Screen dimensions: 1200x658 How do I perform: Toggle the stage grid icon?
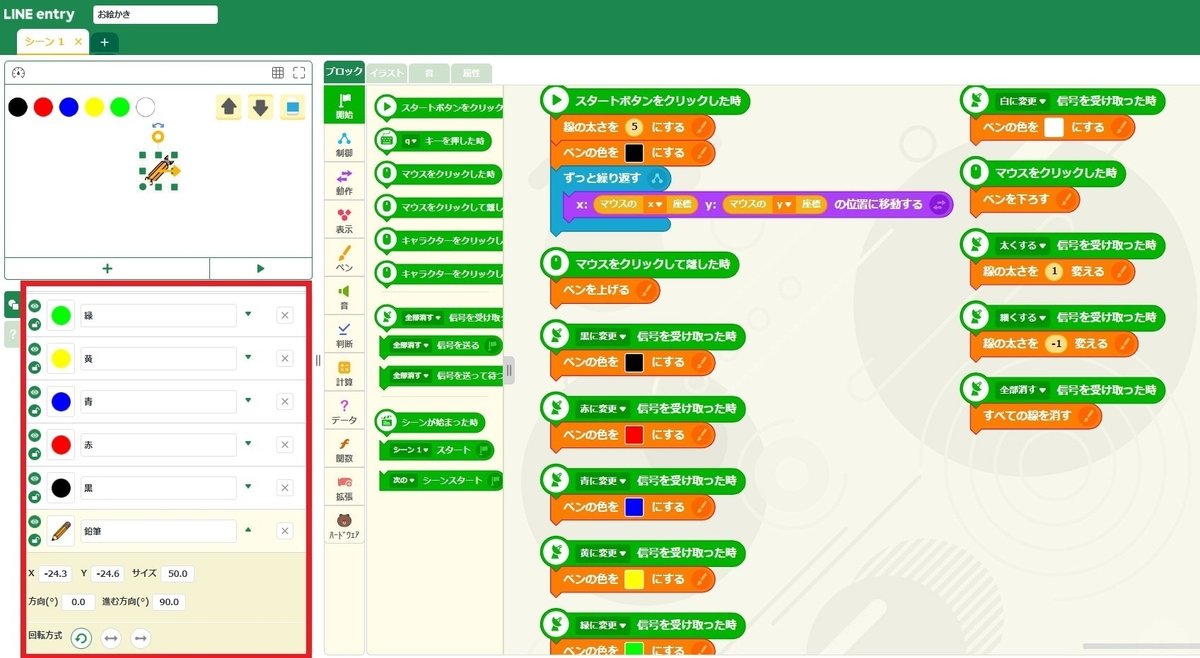[278, 73]
